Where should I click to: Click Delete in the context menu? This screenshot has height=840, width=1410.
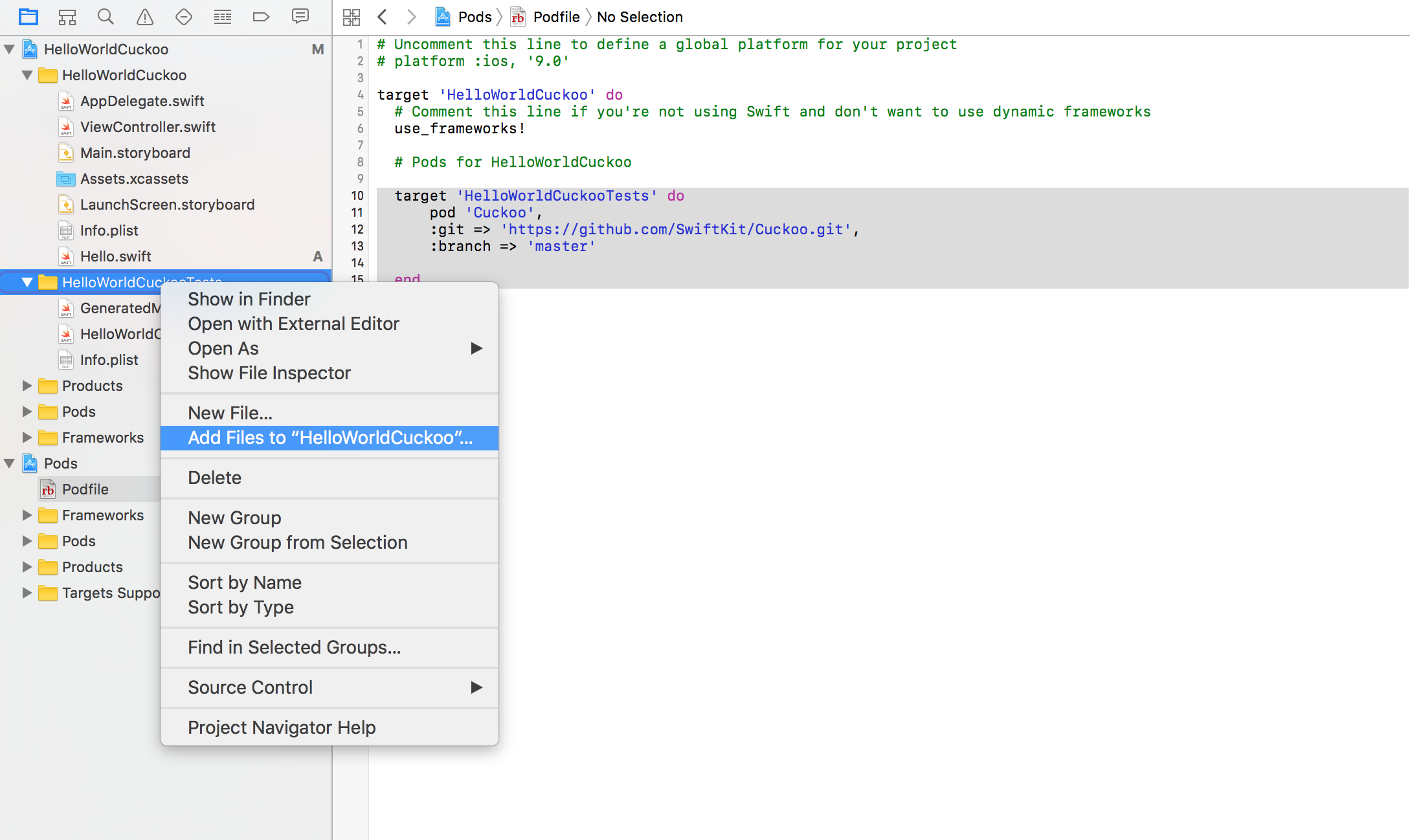214,478
